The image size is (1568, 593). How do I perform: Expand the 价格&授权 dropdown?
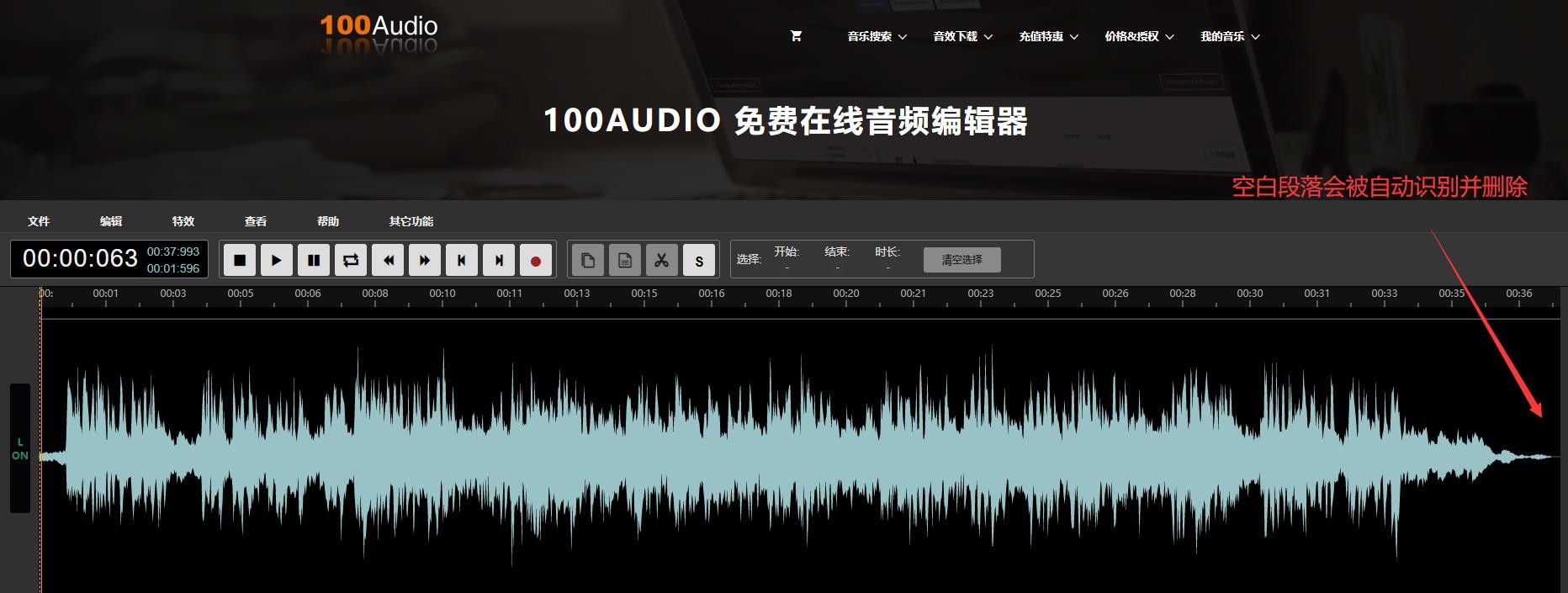coord(1140,36)
